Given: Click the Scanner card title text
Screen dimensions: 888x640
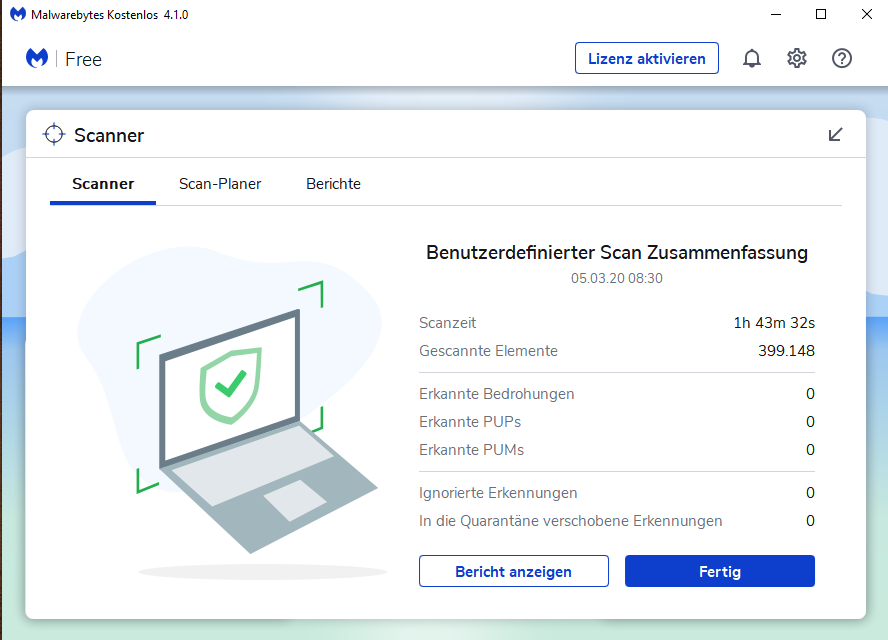Looking at the screenshot, I should click(x=109, y=135).
